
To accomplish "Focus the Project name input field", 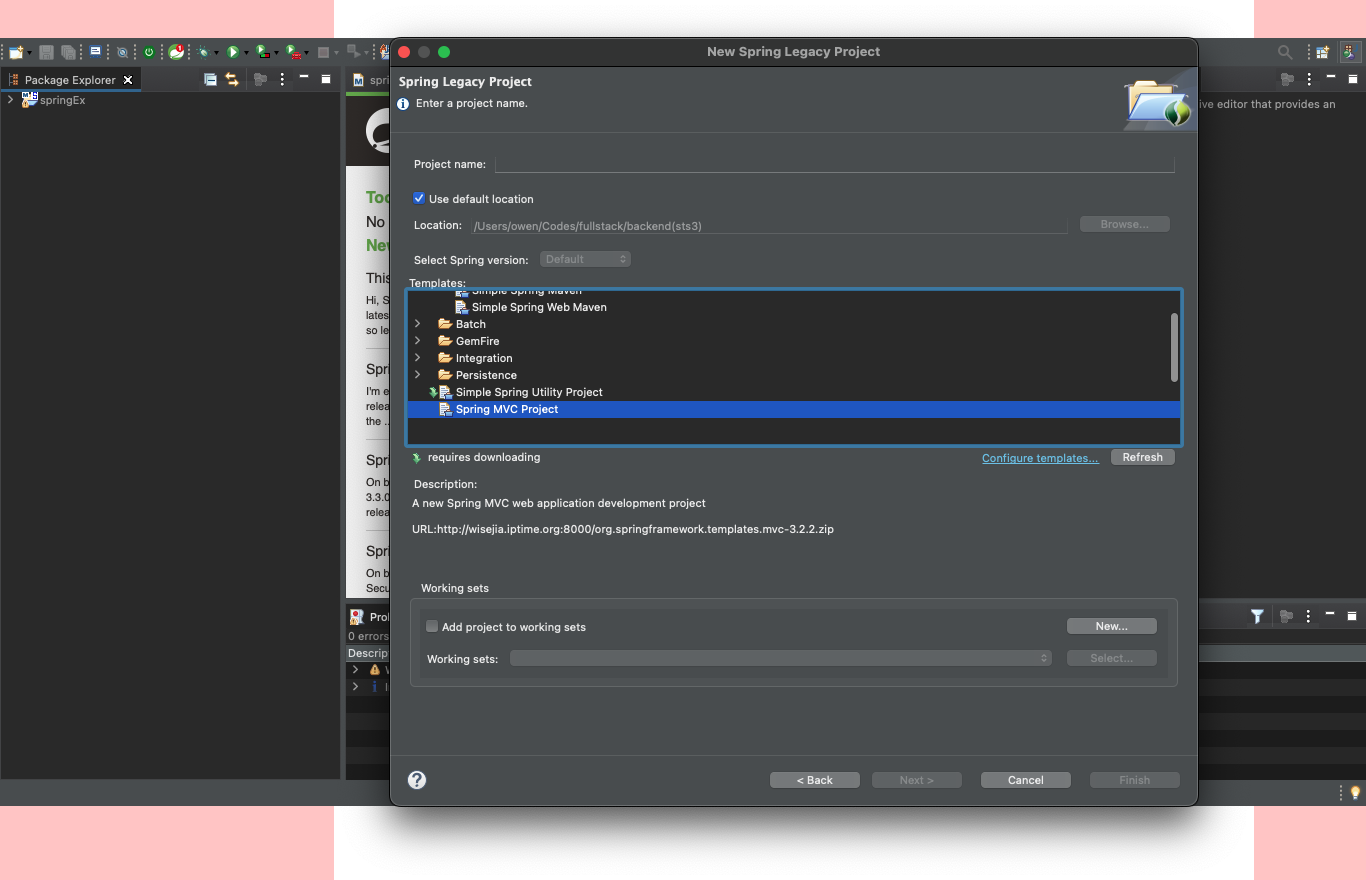I will (834, 164).
